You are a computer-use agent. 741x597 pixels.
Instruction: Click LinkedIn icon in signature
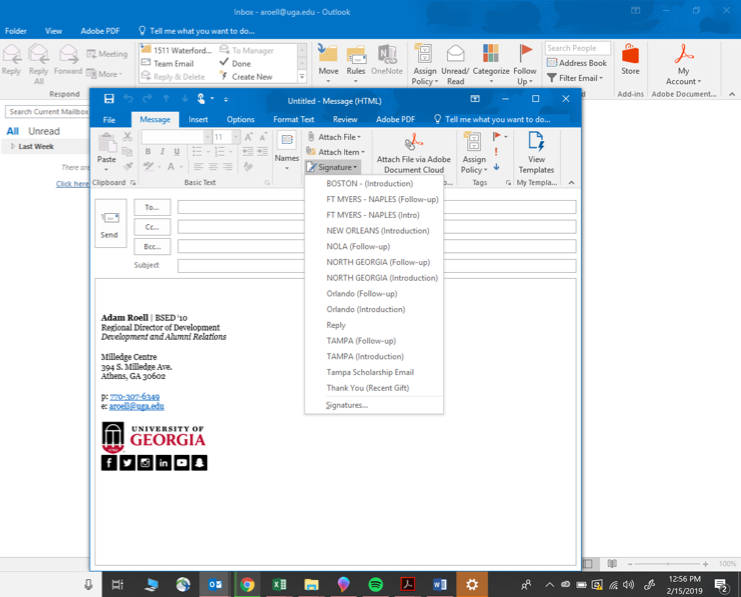164,463
